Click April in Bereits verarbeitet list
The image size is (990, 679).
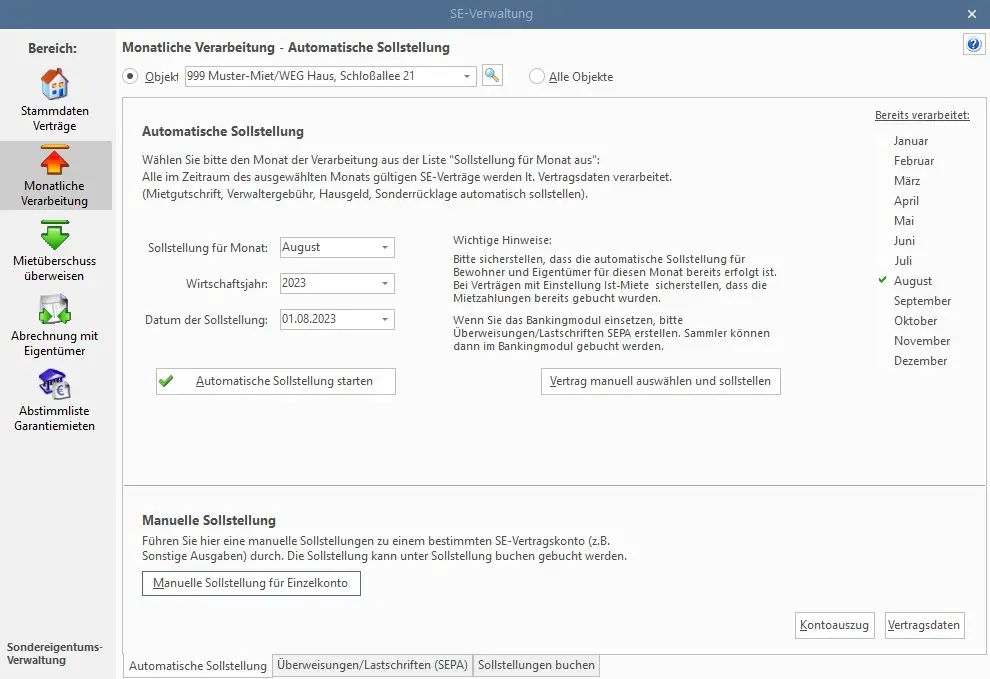tap(906, 201)
